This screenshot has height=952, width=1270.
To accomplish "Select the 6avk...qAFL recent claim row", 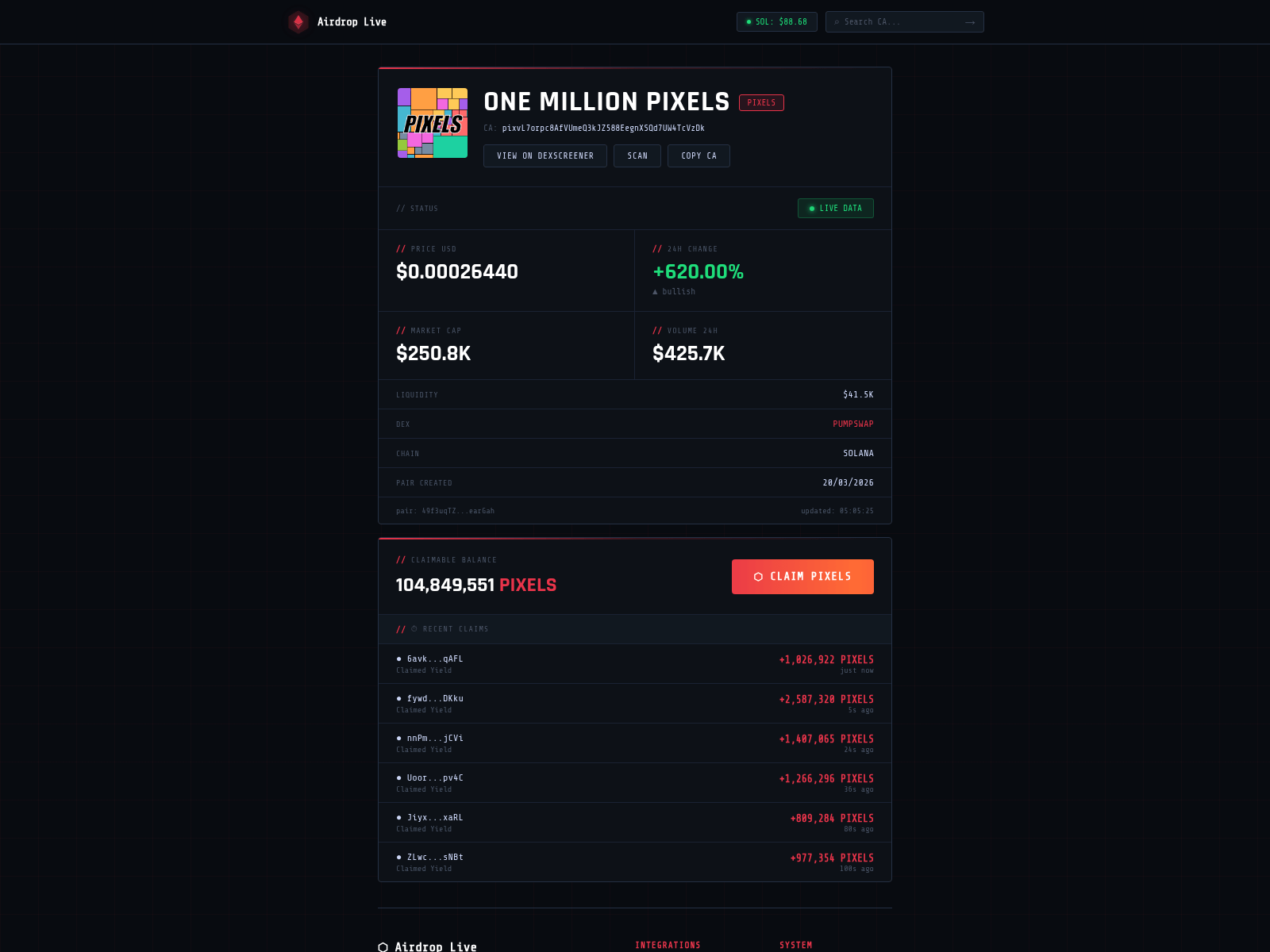I will pos(634,664).
